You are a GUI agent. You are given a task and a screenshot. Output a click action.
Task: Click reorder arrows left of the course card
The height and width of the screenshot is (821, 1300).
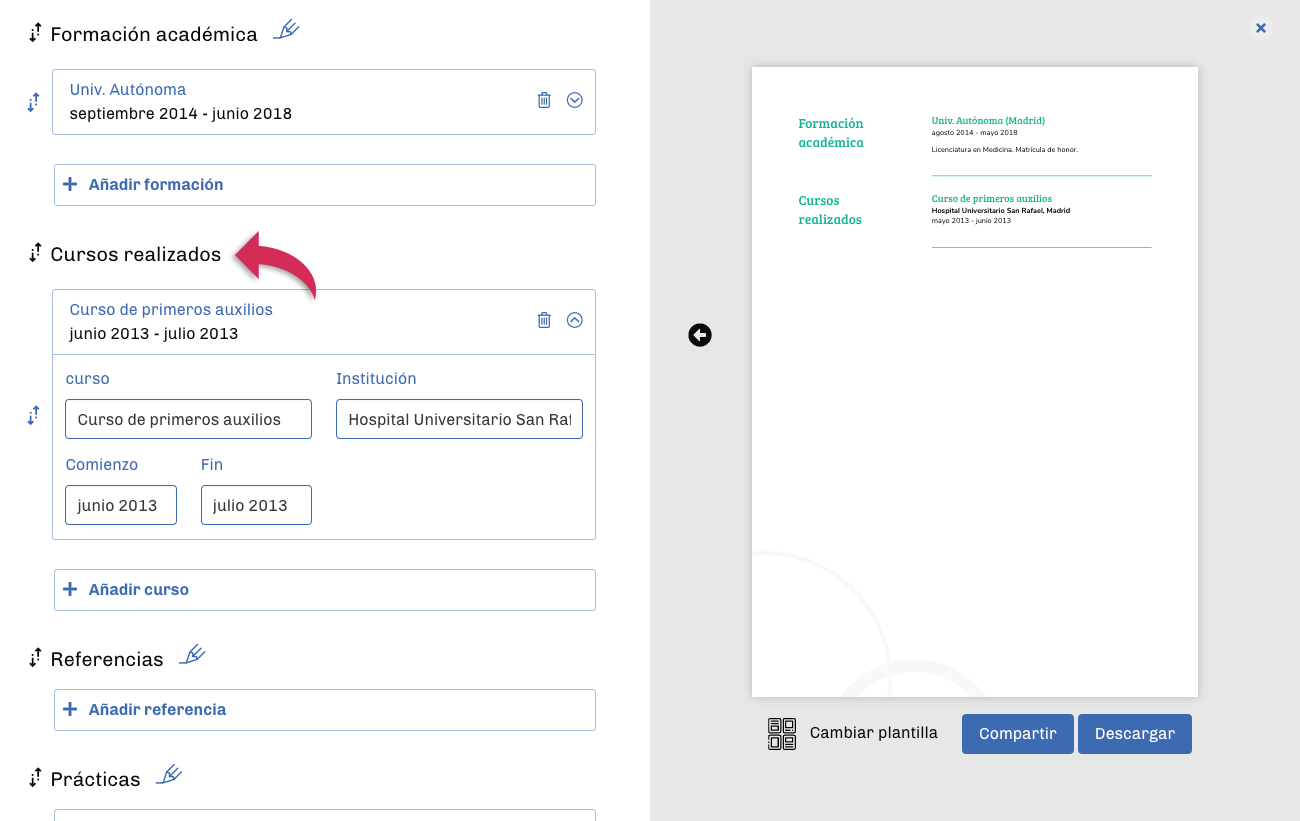pyautogui.click(x=33, y=415)
